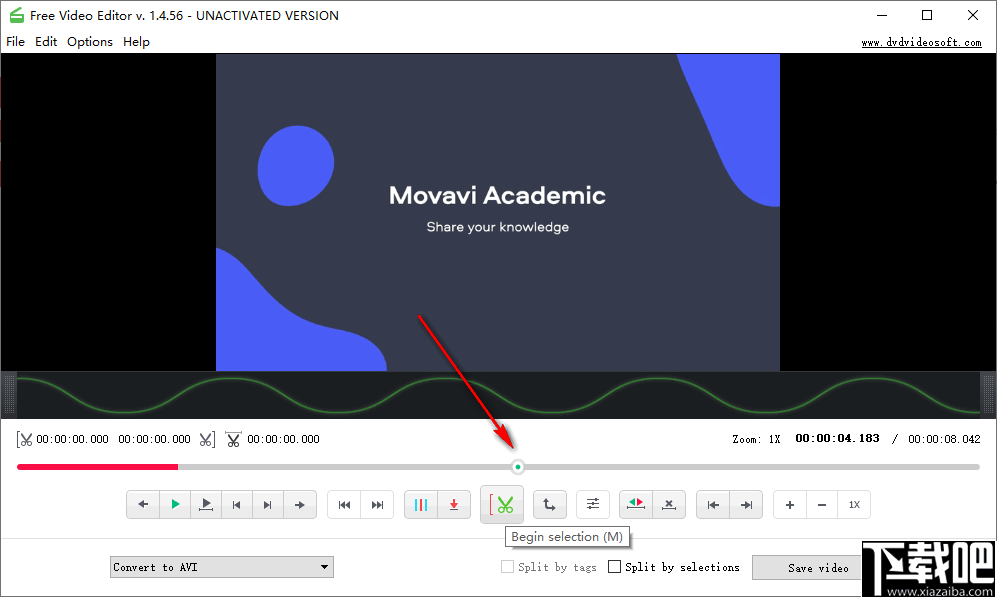The image size is (997, 597).
Task: Select the Begin selection scissors tool
Action: tap(501, 504)
